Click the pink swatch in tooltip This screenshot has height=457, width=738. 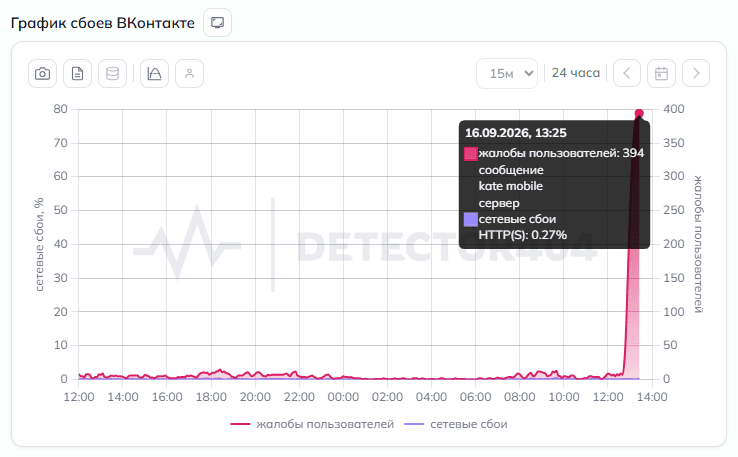(471, 154)
